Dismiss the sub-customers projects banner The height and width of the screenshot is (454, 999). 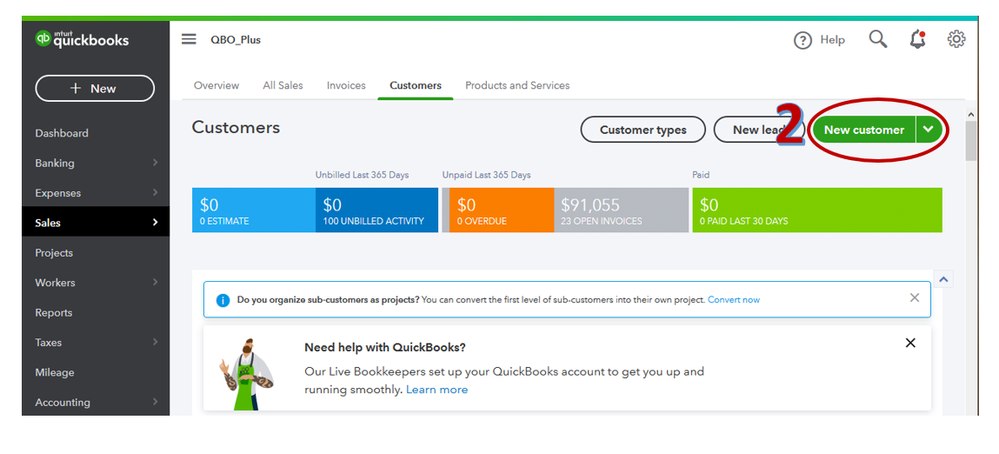pyautogui.click(x=914, y=297)
